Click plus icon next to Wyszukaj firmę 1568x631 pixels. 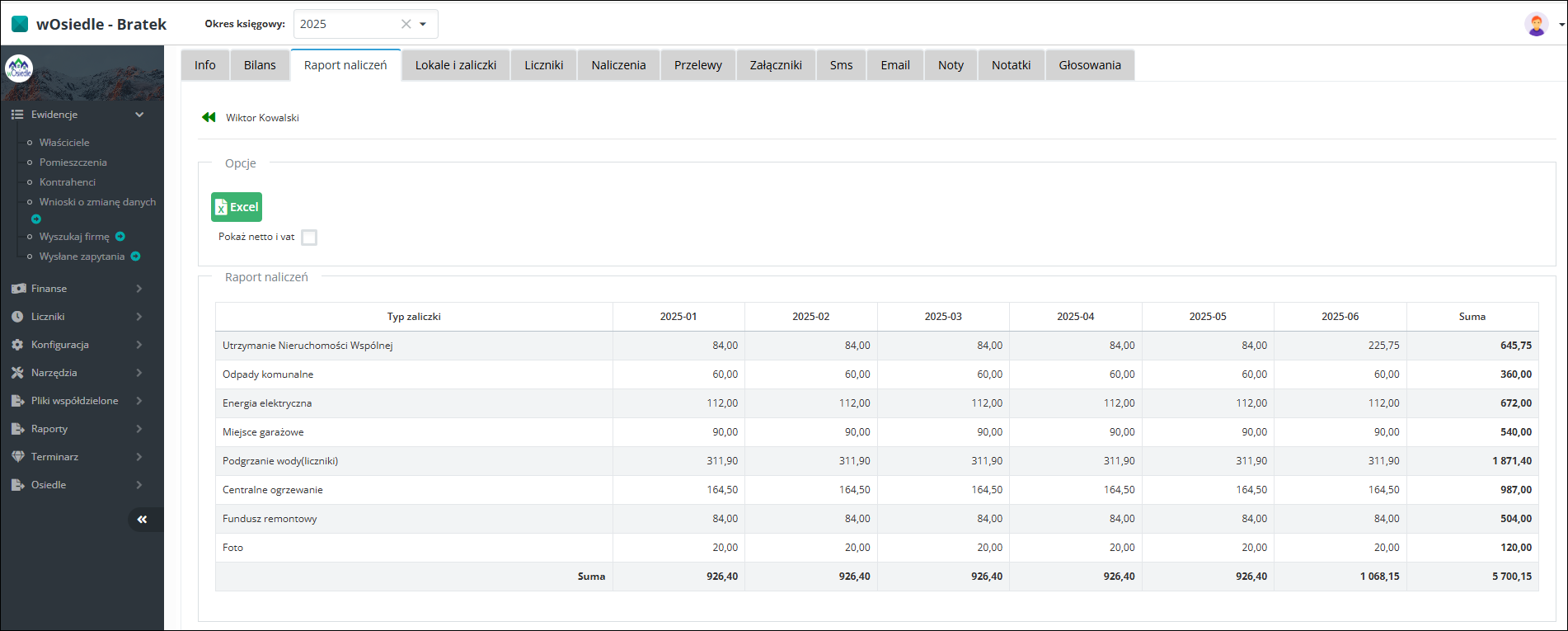tap(120, 237)
